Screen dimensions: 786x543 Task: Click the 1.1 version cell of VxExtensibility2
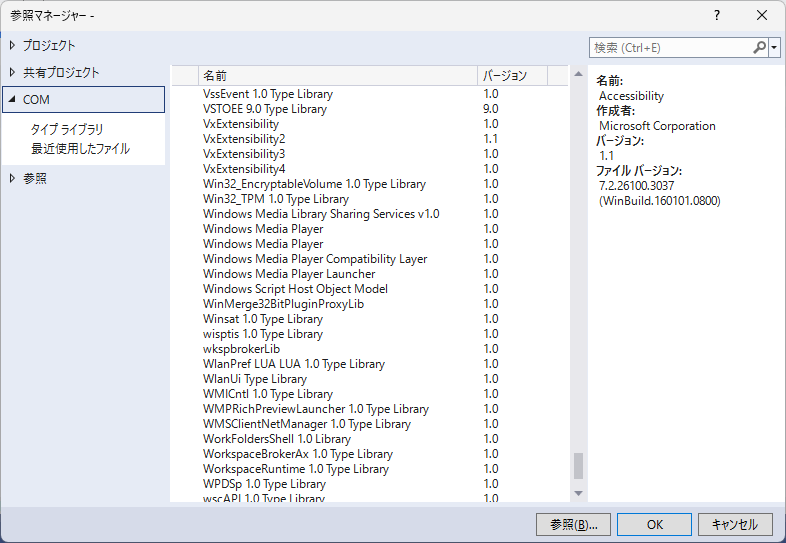[491, 139]
